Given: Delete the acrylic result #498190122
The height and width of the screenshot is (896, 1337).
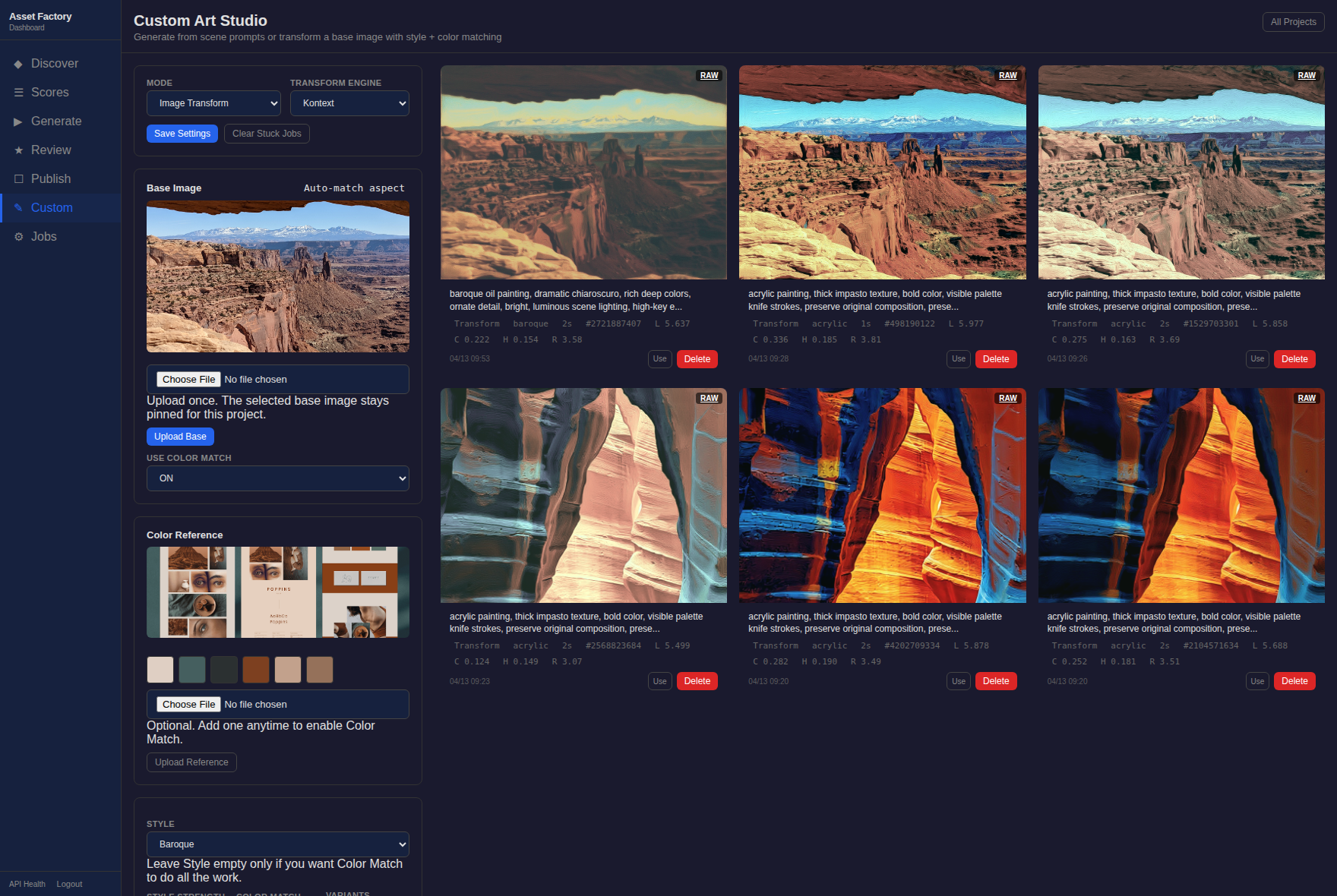Looking at the screenshot, I should tap(996, 359).
